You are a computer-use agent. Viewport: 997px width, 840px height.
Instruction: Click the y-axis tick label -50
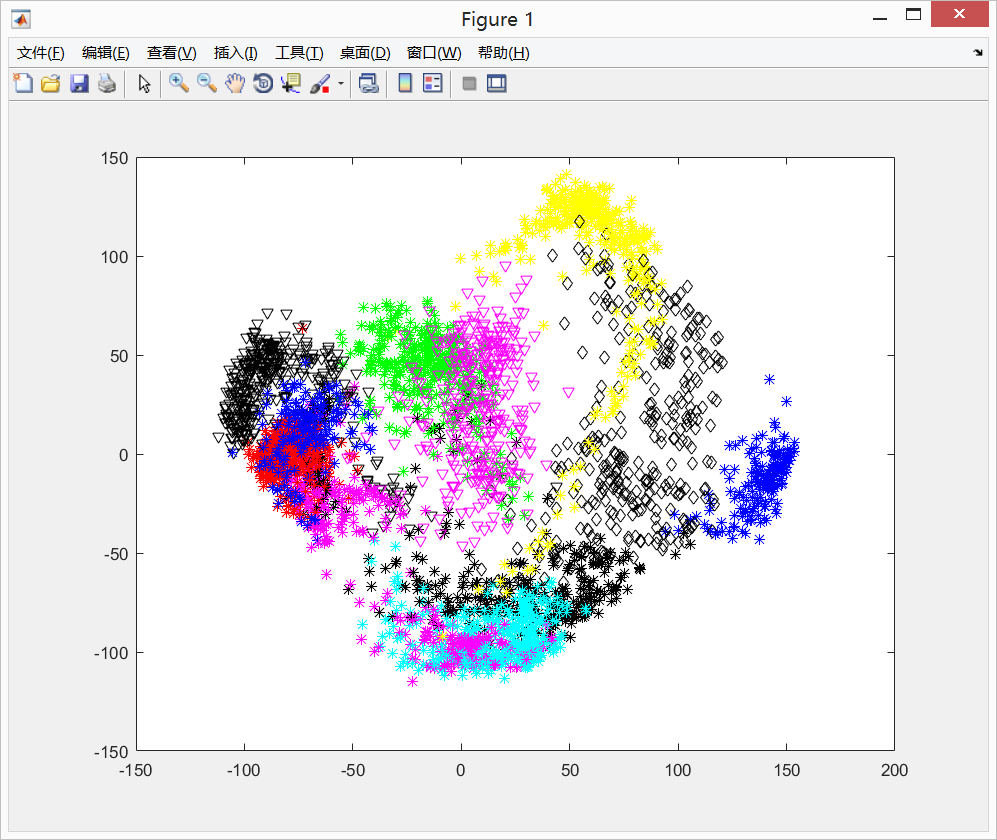pos(115,554)
